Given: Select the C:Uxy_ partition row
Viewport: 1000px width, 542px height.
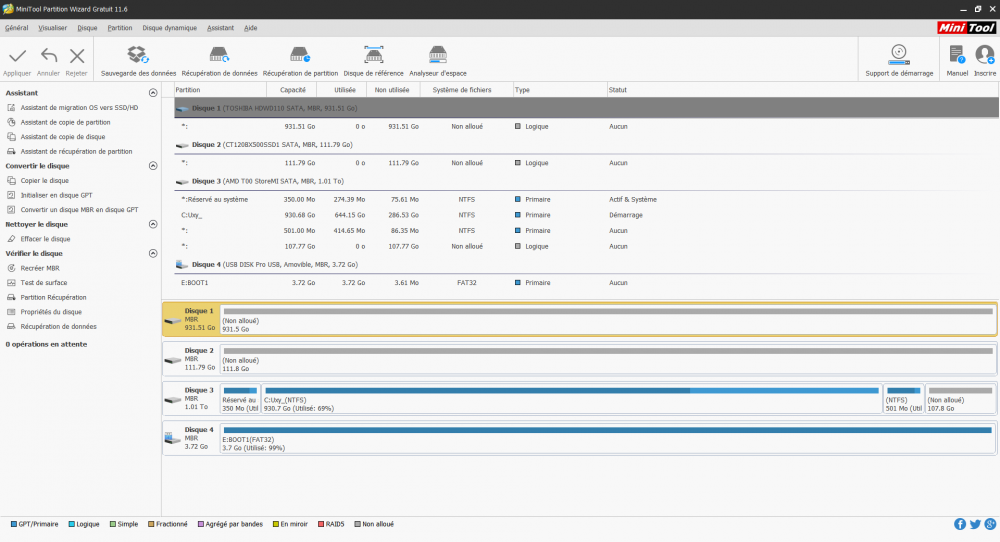Looking at the screenshot, I should click(586, 216).
